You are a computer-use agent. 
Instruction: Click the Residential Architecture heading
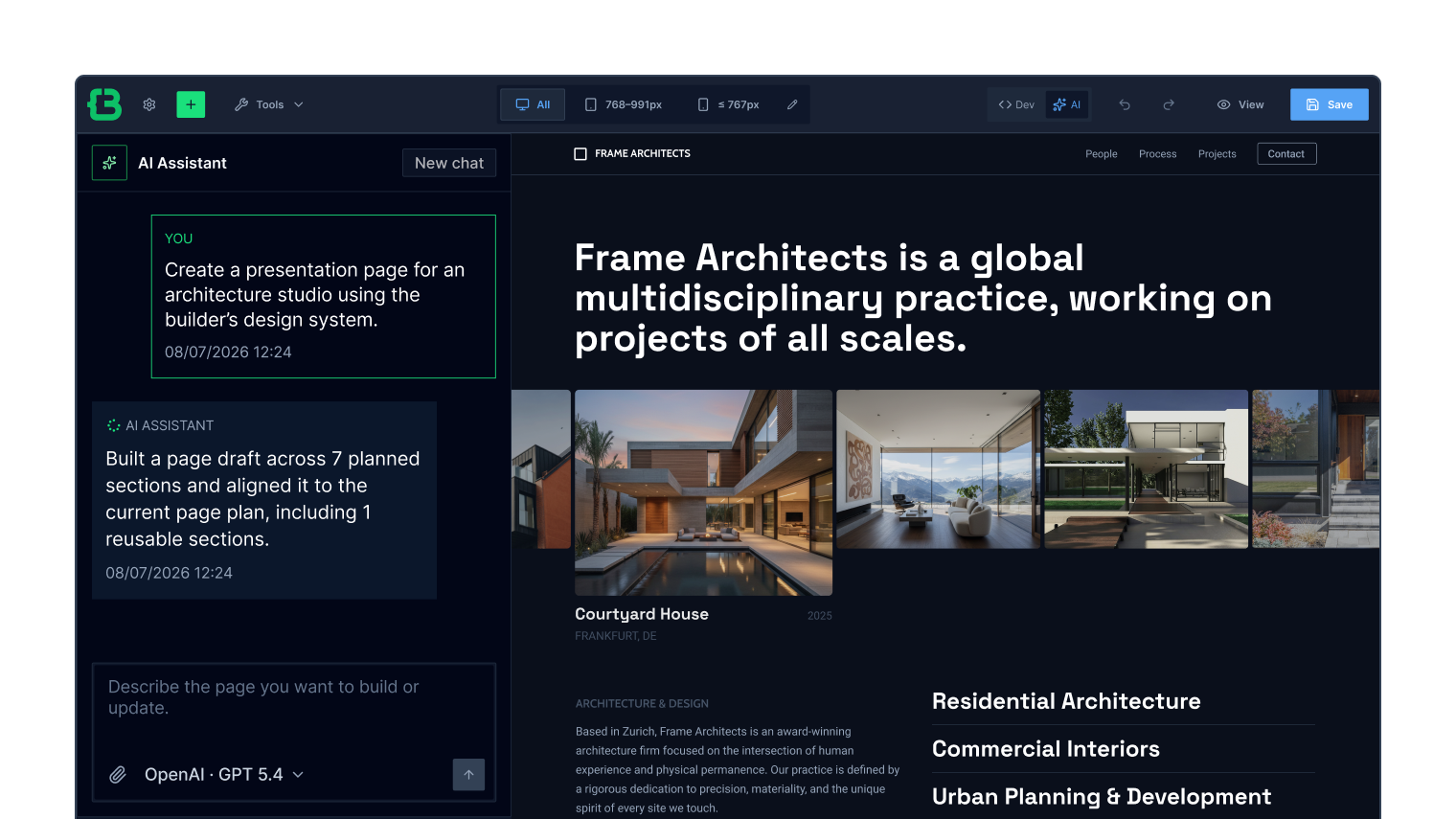1066,701
